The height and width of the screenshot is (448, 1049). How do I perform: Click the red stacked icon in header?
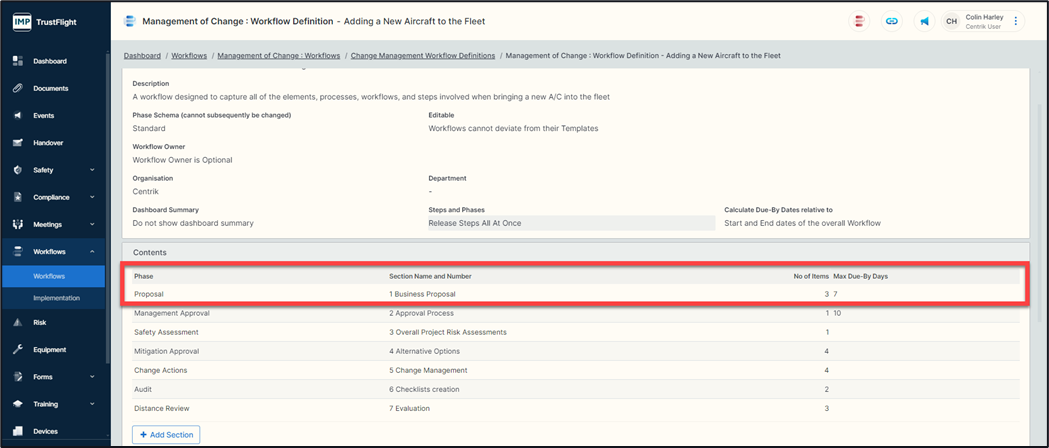858,21
